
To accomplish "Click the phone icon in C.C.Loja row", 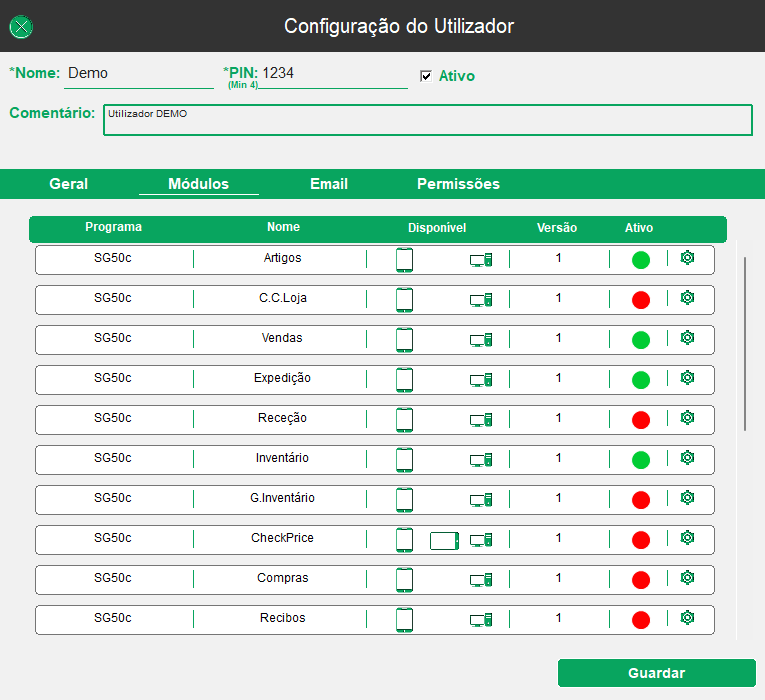I will click(404, 300).
